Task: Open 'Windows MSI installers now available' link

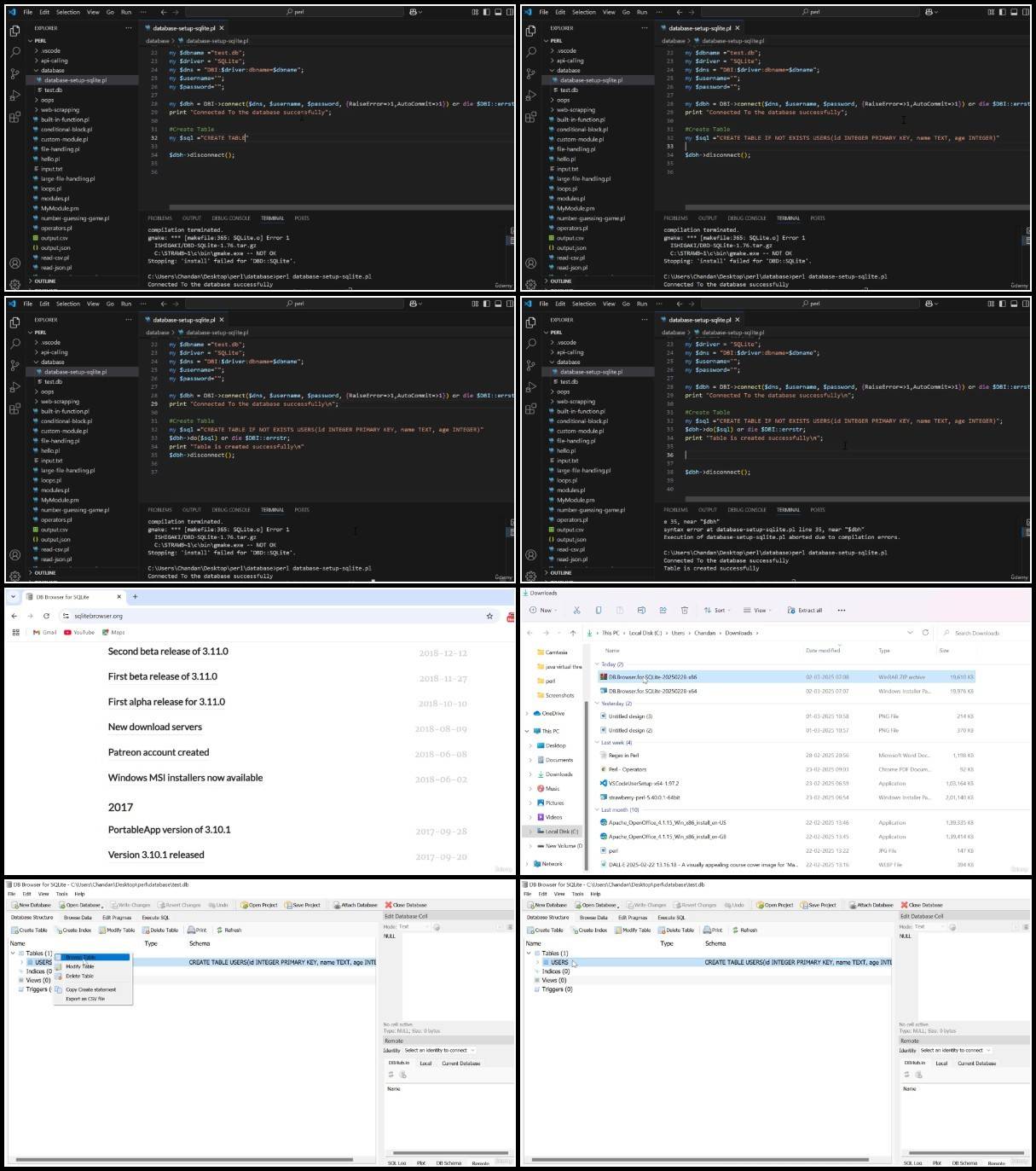Action: [x=185, y=778]
